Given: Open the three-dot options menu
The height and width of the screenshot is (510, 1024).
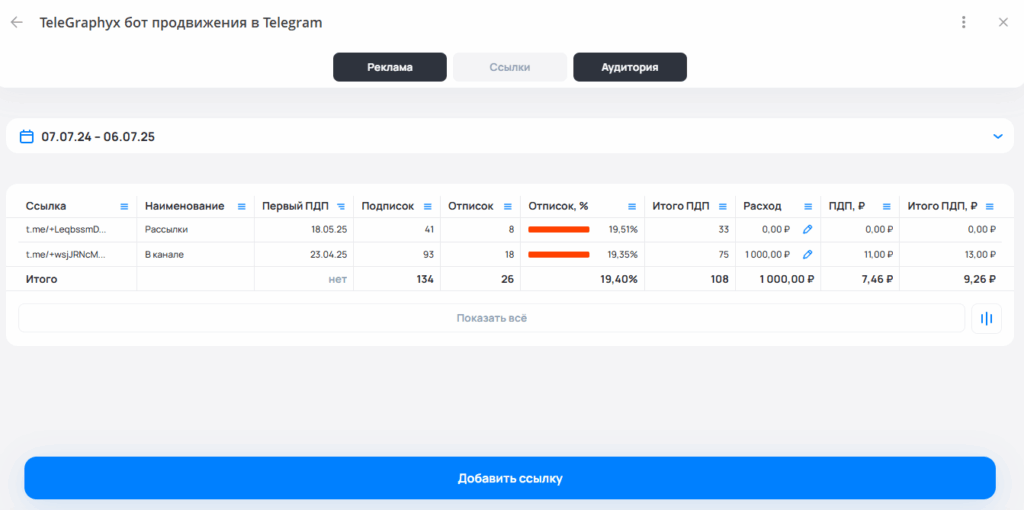Looking at the screenshot, I should [963, 22].
